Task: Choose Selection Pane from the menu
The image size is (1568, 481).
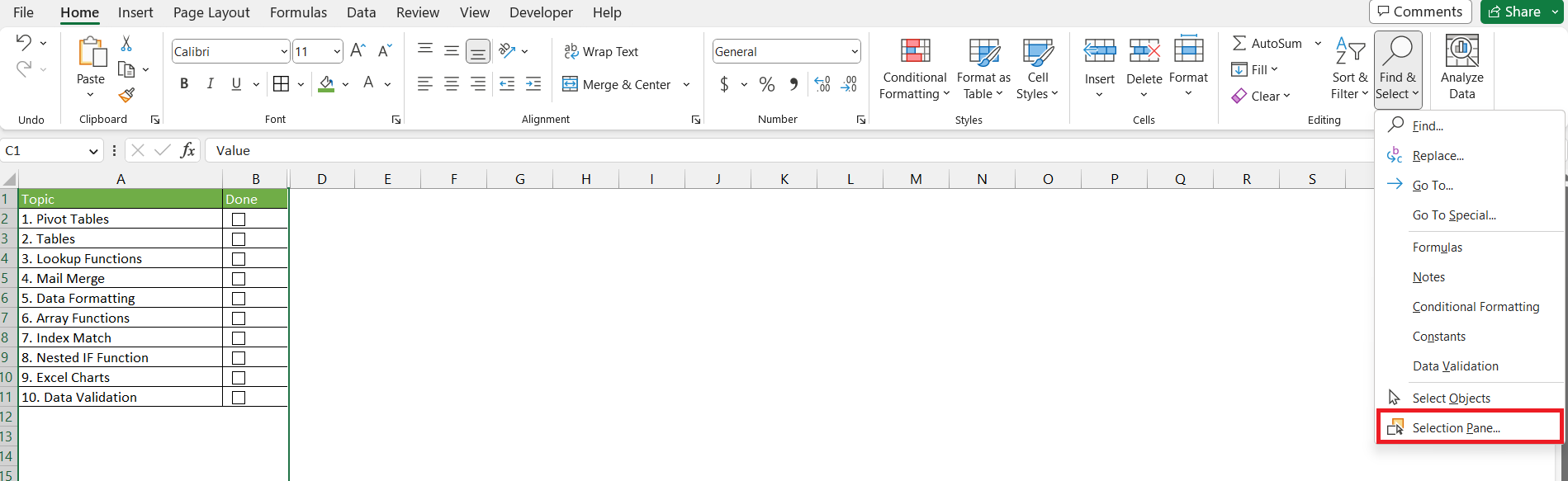Action: point(1471,427)
